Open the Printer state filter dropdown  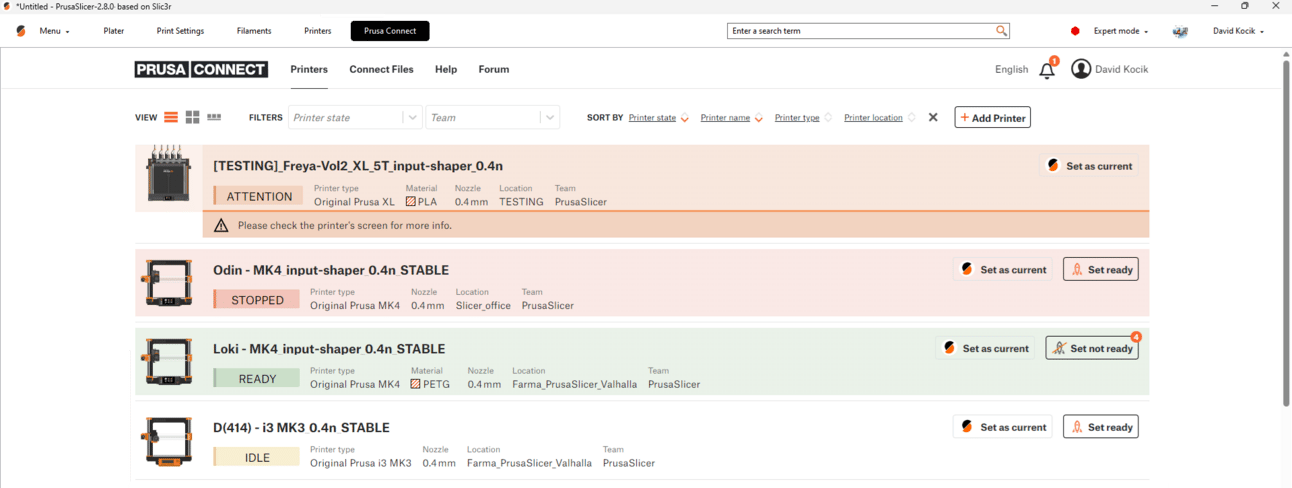(355, 117)
